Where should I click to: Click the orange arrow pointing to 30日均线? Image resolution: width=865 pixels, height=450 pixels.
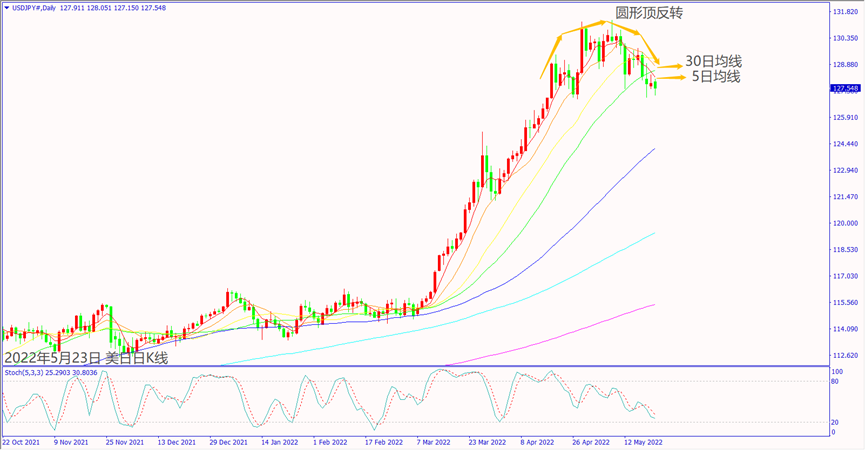pyautogui.click(x=670, y=65)
